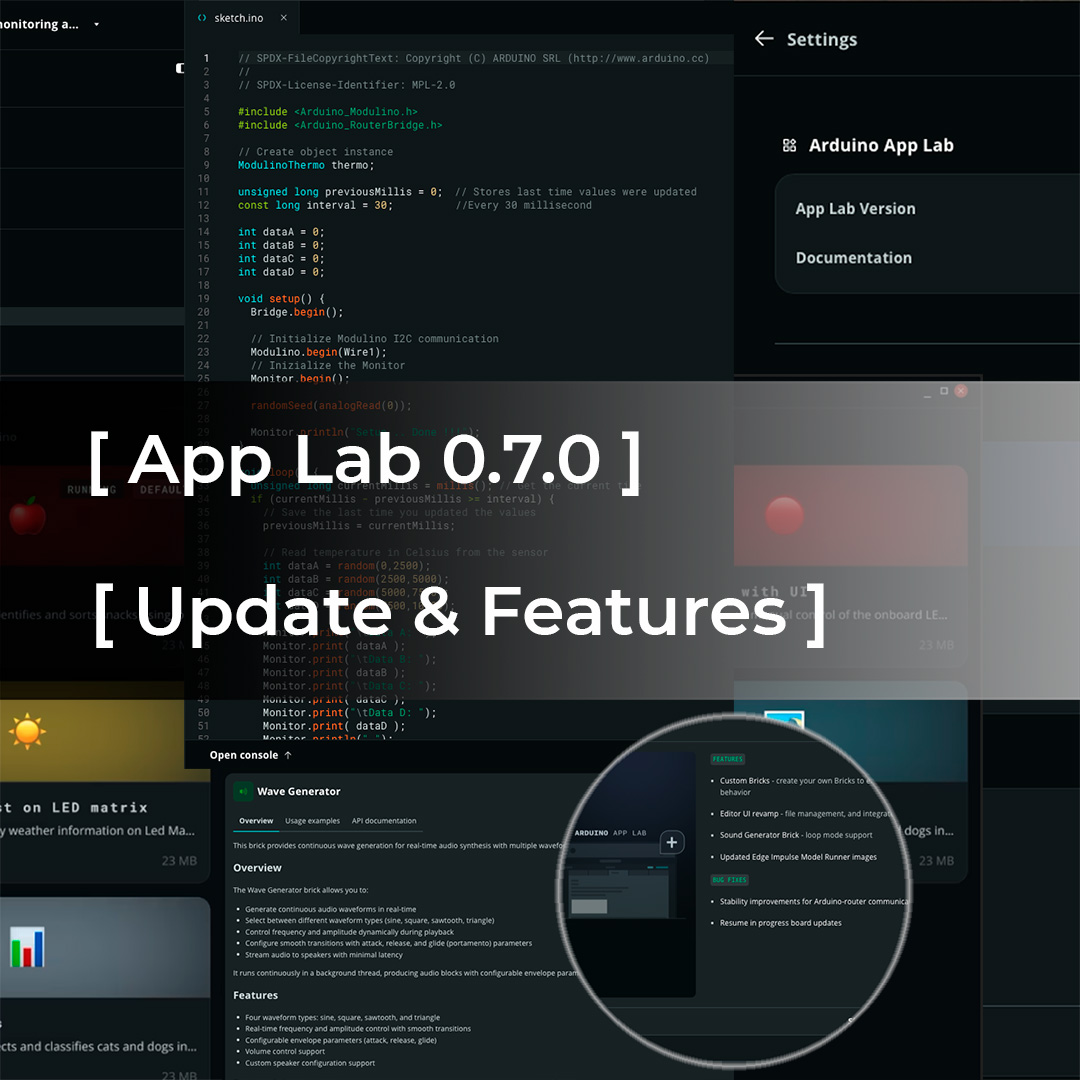Go back using the Settings arrow
The width and height of the screenshot is (1080, 1080).
(764, 39)
